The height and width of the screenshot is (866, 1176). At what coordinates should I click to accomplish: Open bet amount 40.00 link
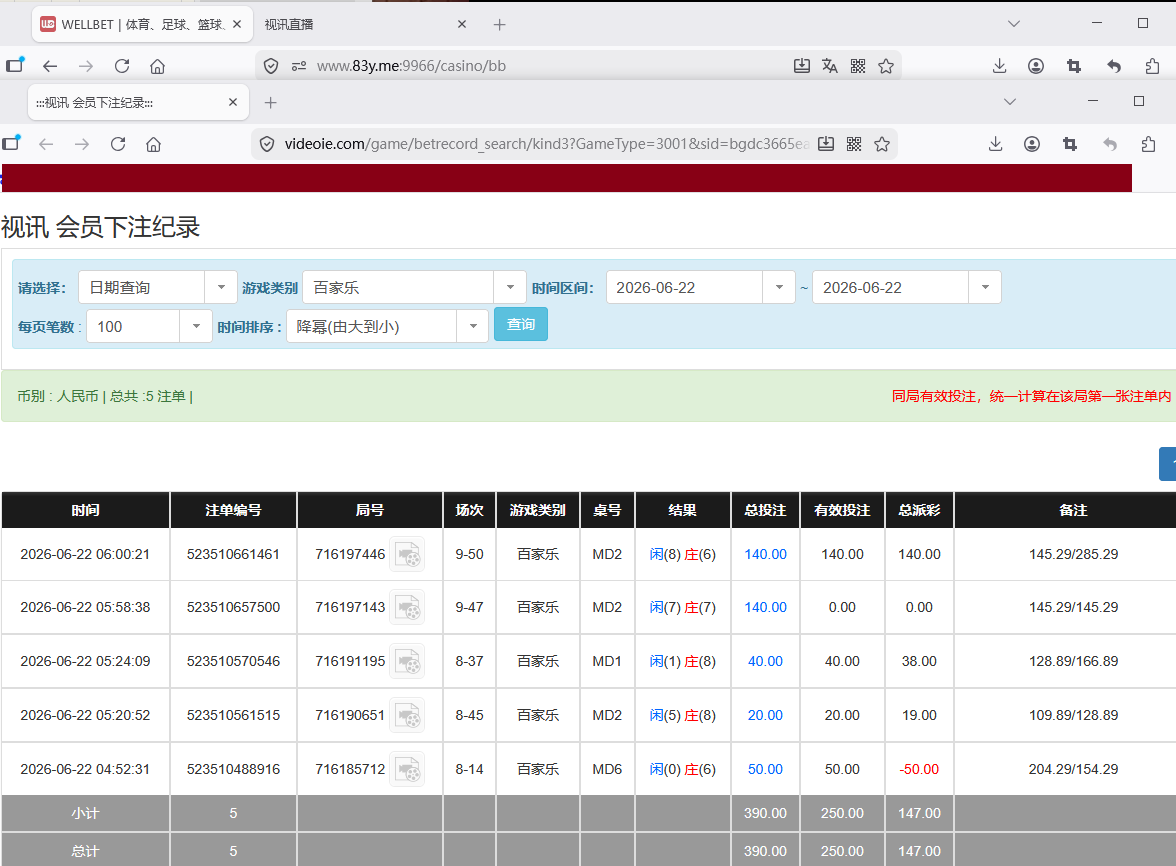[765, 661]
